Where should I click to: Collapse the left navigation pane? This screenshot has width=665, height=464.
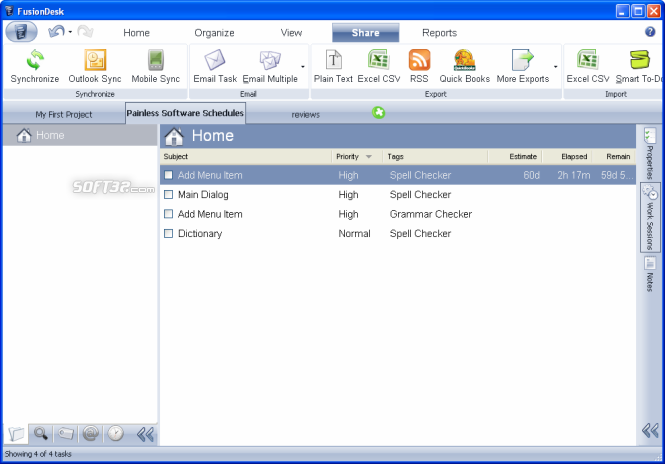click(x=145, y=434)
